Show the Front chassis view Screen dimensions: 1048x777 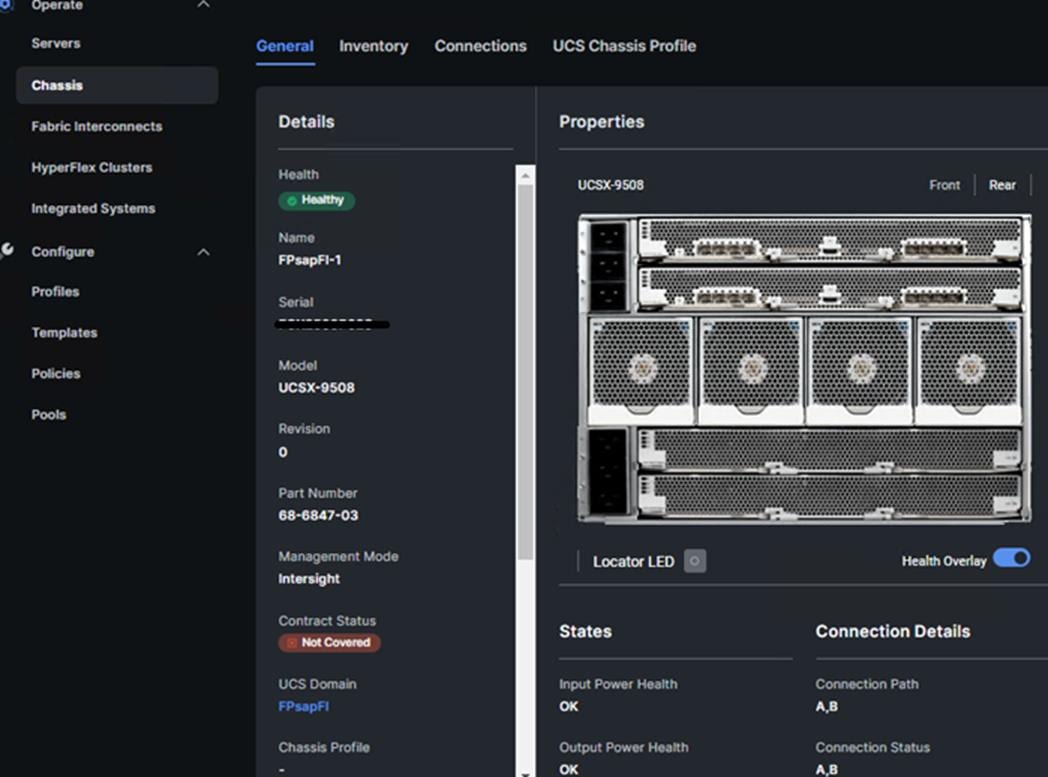coord(944,185)
